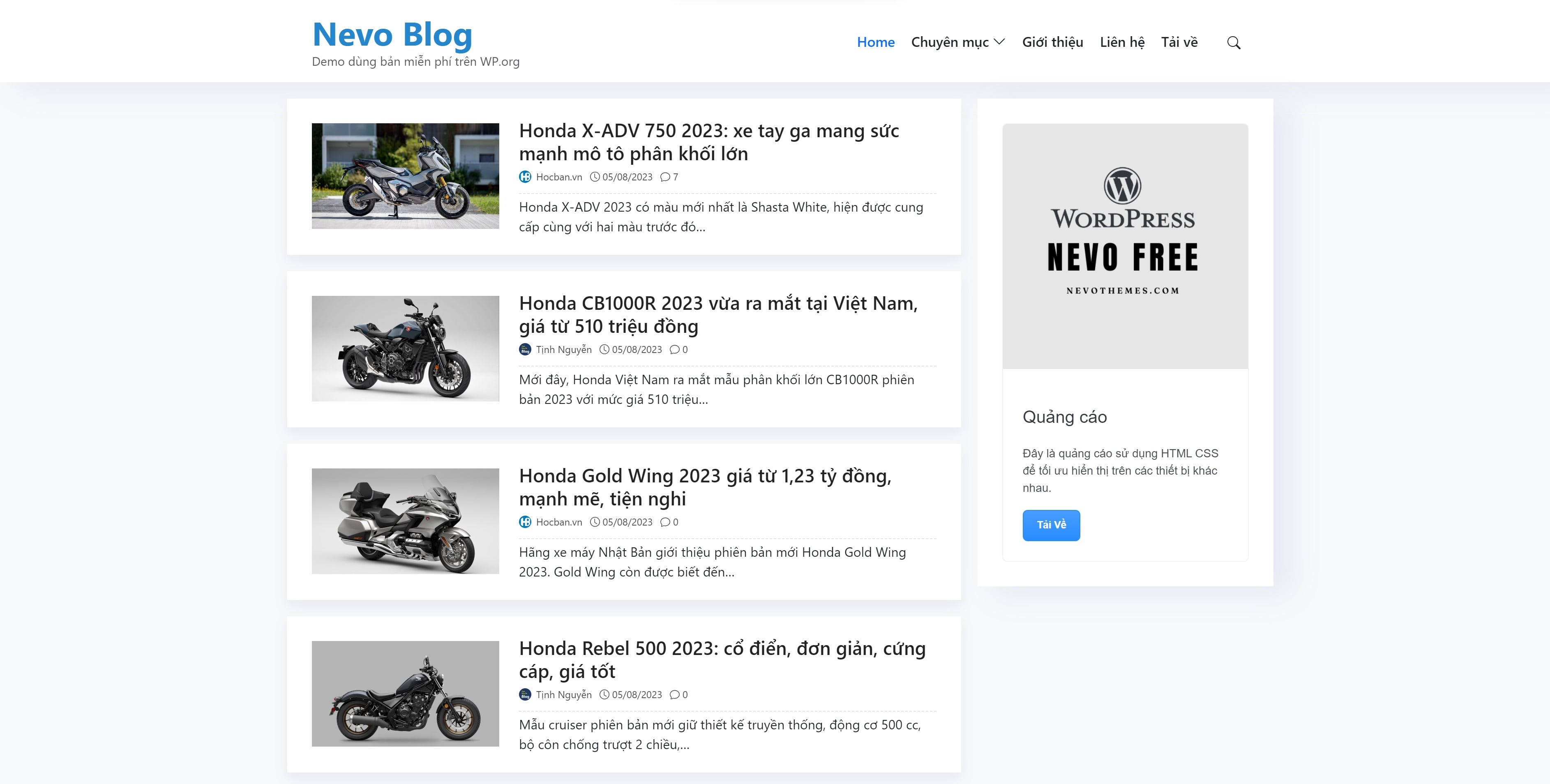Open the Home menu item

tap(876, 42)
